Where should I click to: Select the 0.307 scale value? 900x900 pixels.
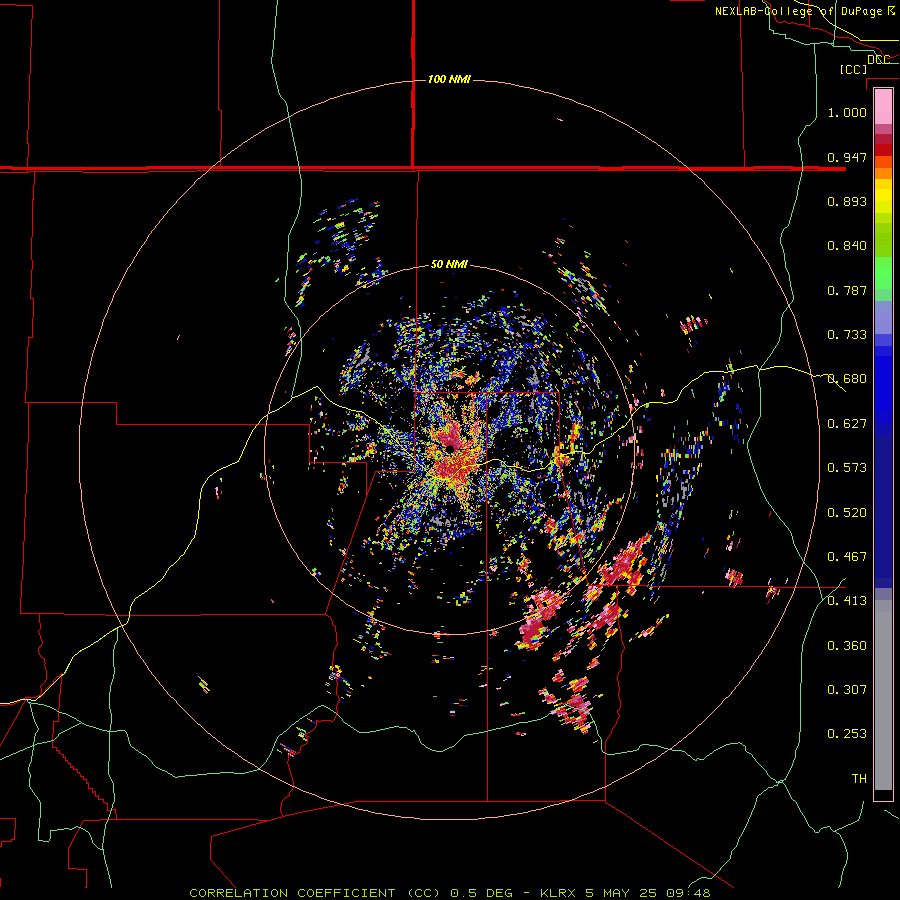pos(847,690)
